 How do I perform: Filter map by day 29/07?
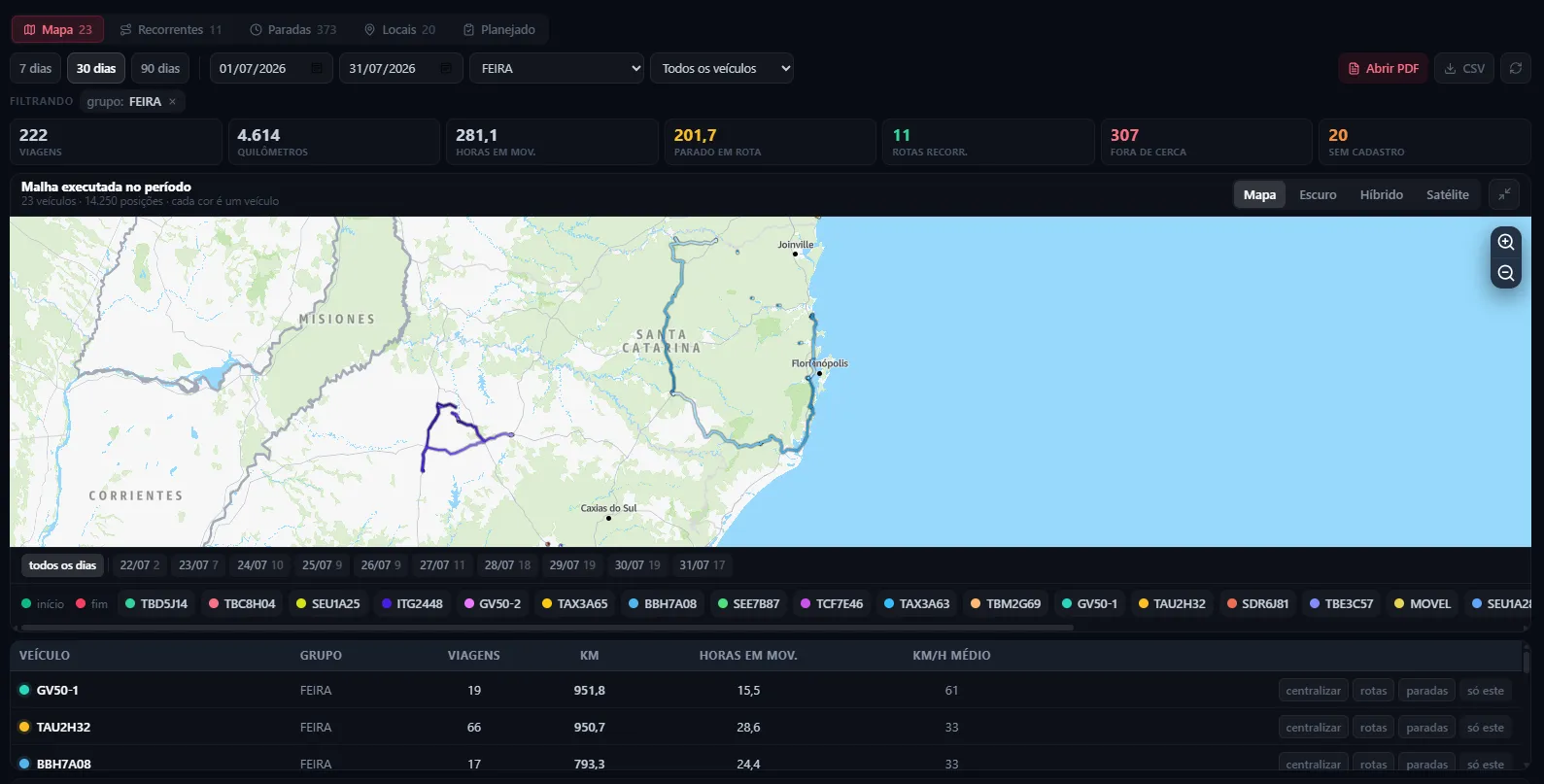pos(572,565)
